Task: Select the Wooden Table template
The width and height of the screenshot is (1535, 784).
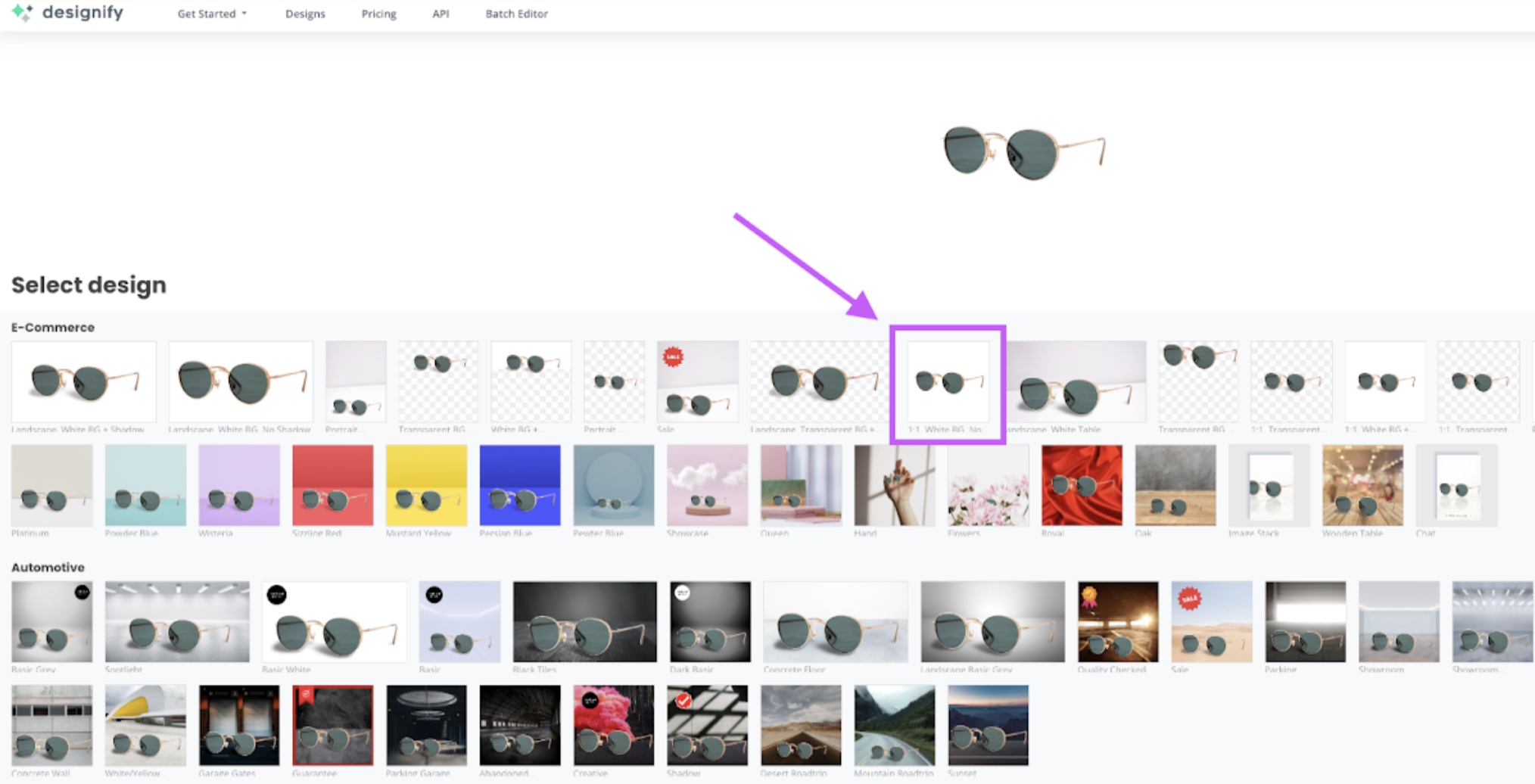Action: [x=1362, y=487]
